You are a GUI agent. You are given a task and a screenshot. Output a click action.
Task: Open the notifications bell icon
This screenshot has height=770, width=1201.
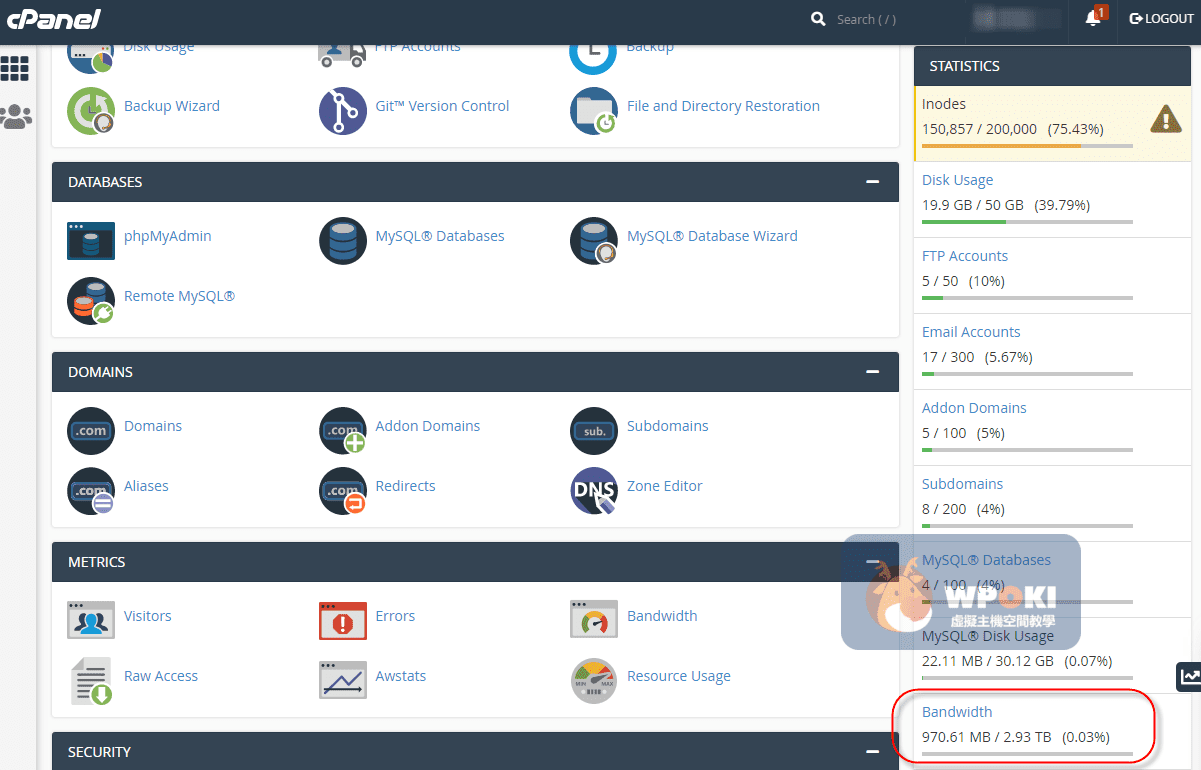[1093, 19]
